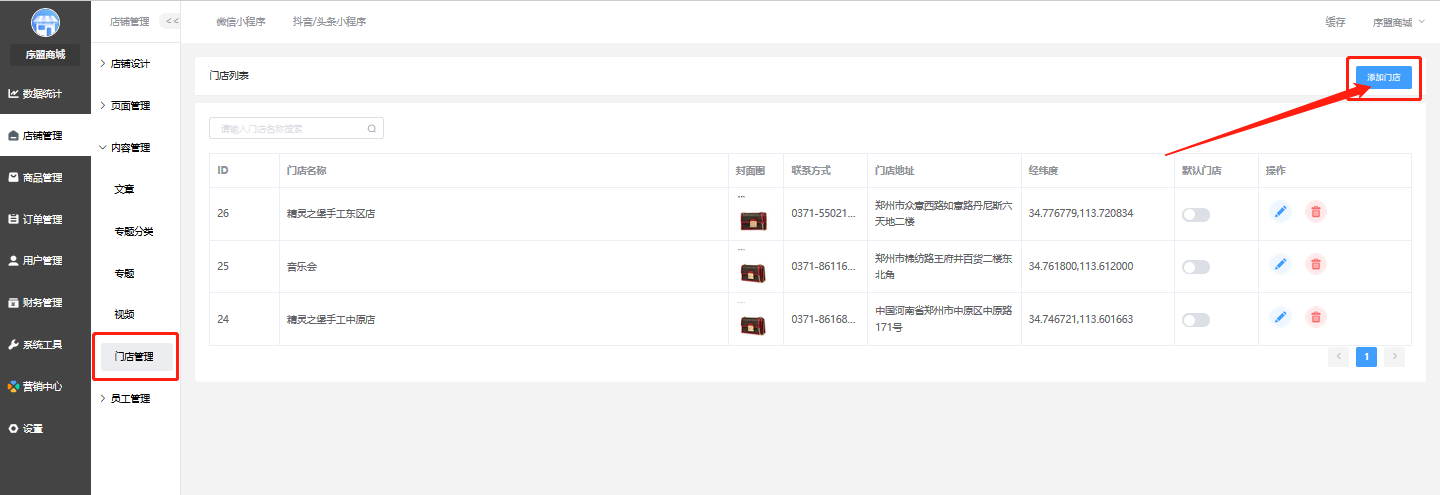Delete the 音乐会 store row
Image resolution: width=1440 pixels, height=495 pixels.
click(x=1316, y=264)
